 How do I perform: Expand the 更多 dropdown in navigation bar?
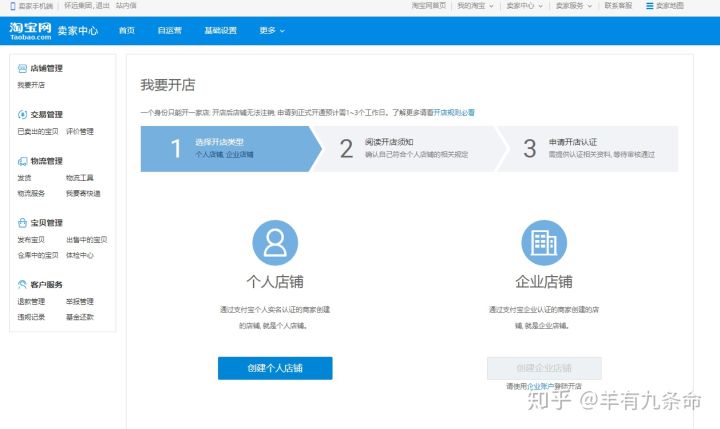tap(271, 31)
